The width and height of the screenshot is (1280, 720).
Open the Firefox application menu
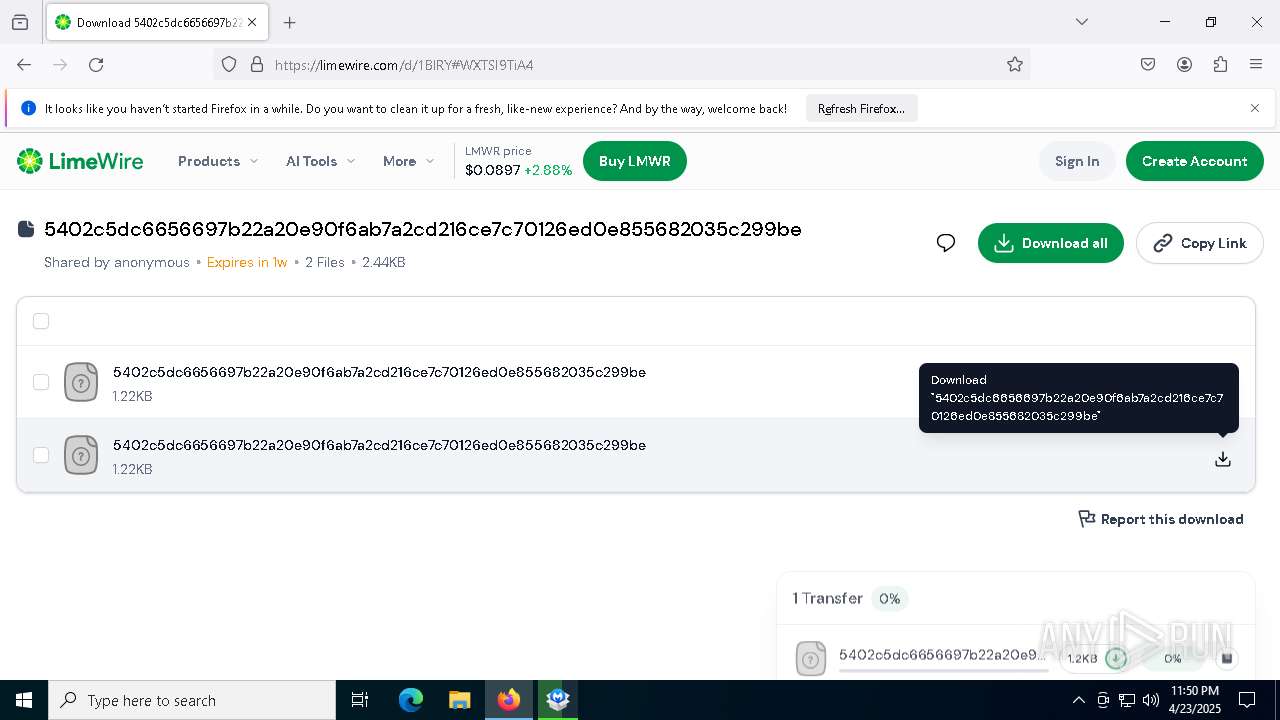click(x=1256, y=65)
